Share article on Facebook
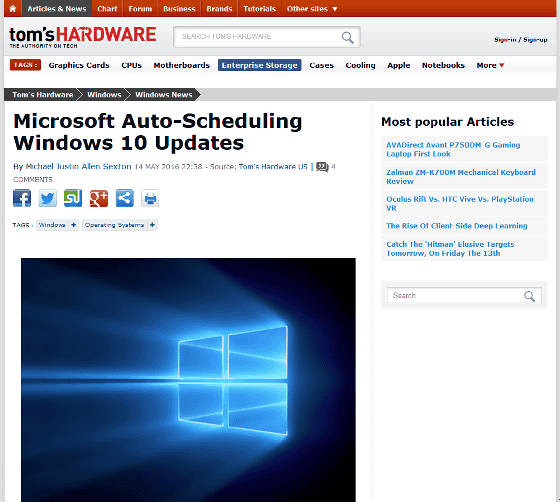 pos(22,198)
